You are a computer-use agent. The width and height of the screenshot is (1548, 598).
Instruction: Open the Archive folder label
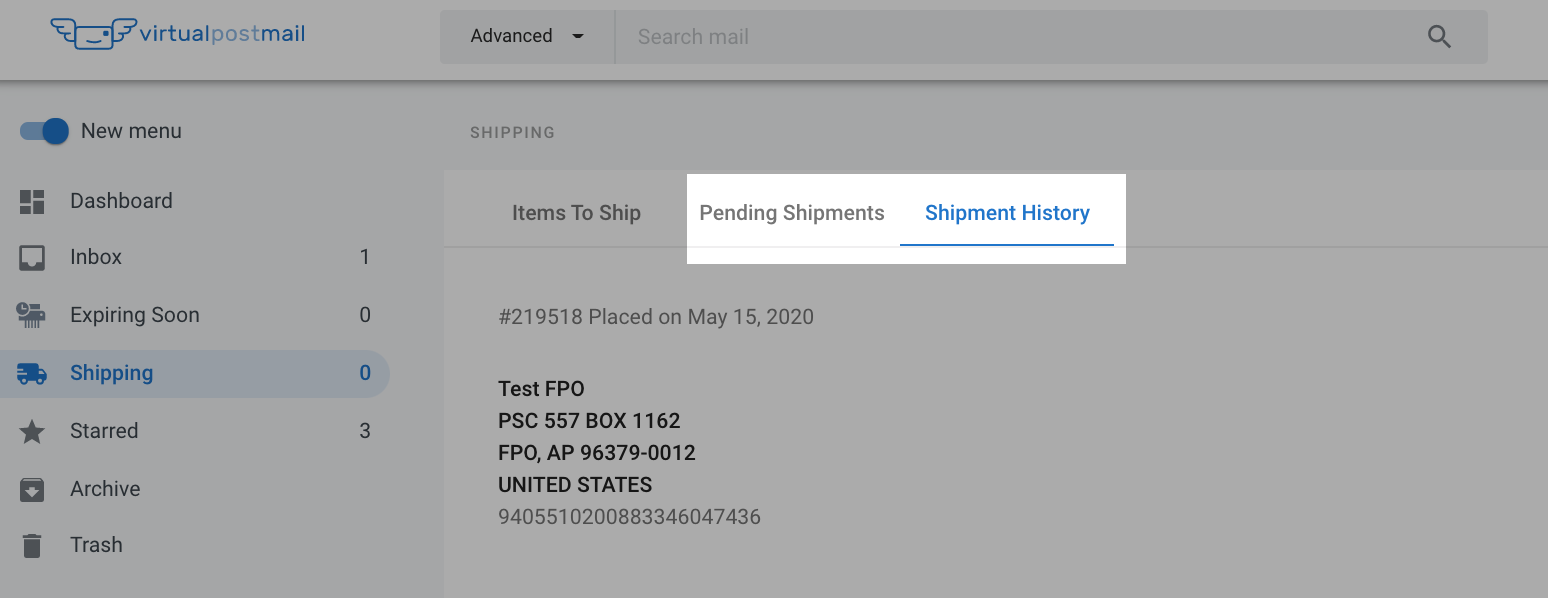point(105,489)
